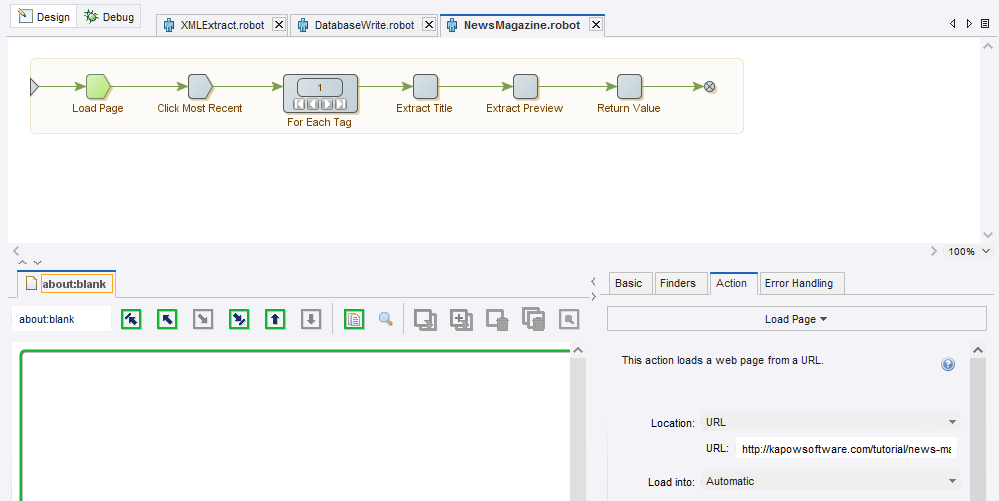Screen dimensions: 999x501
Task: Expand the Load into Automatic dropdown
Action: pyautogui.click(x=829, y=481)
